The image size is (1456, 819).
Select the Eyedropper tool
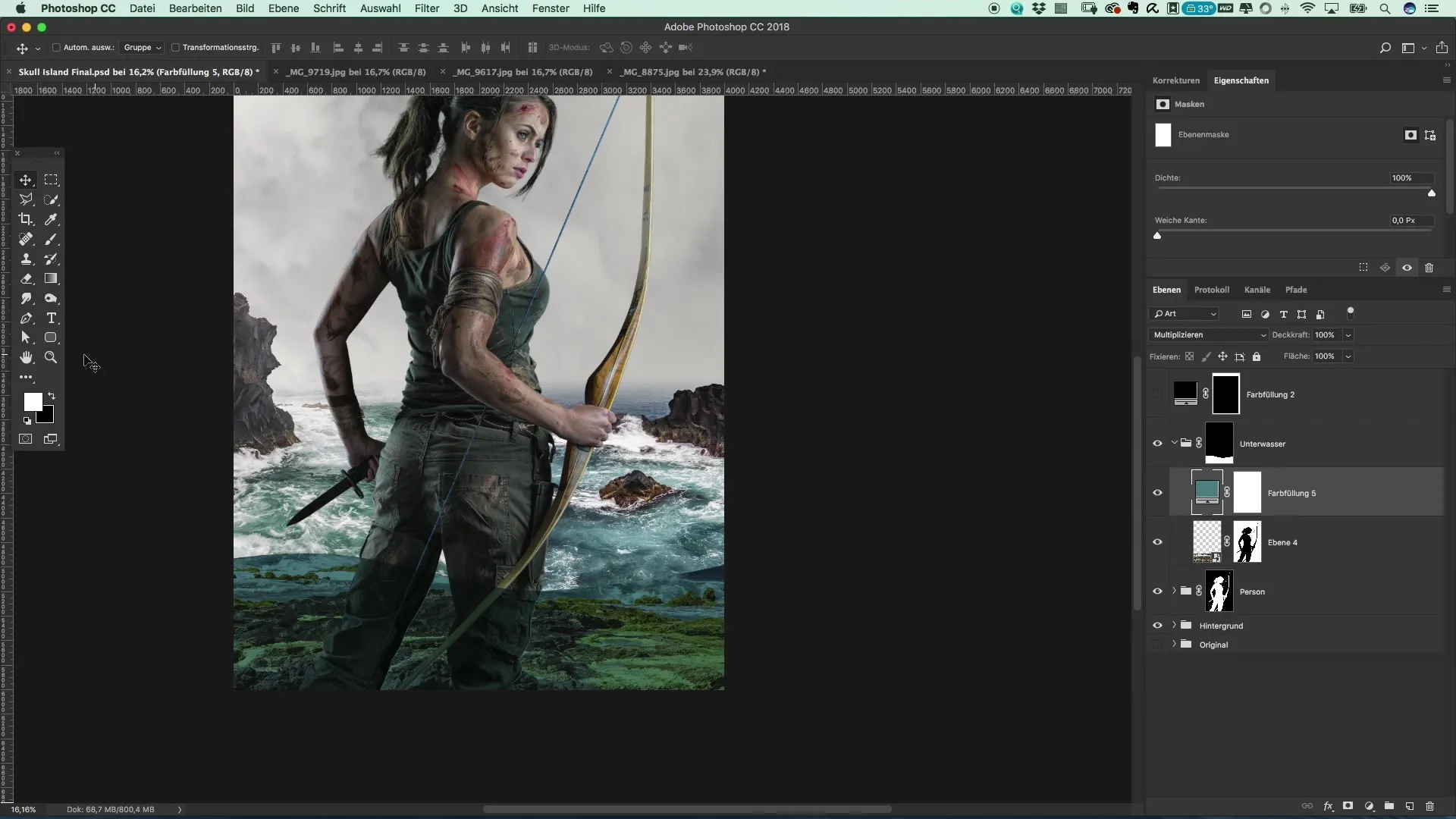coord(51,219)
